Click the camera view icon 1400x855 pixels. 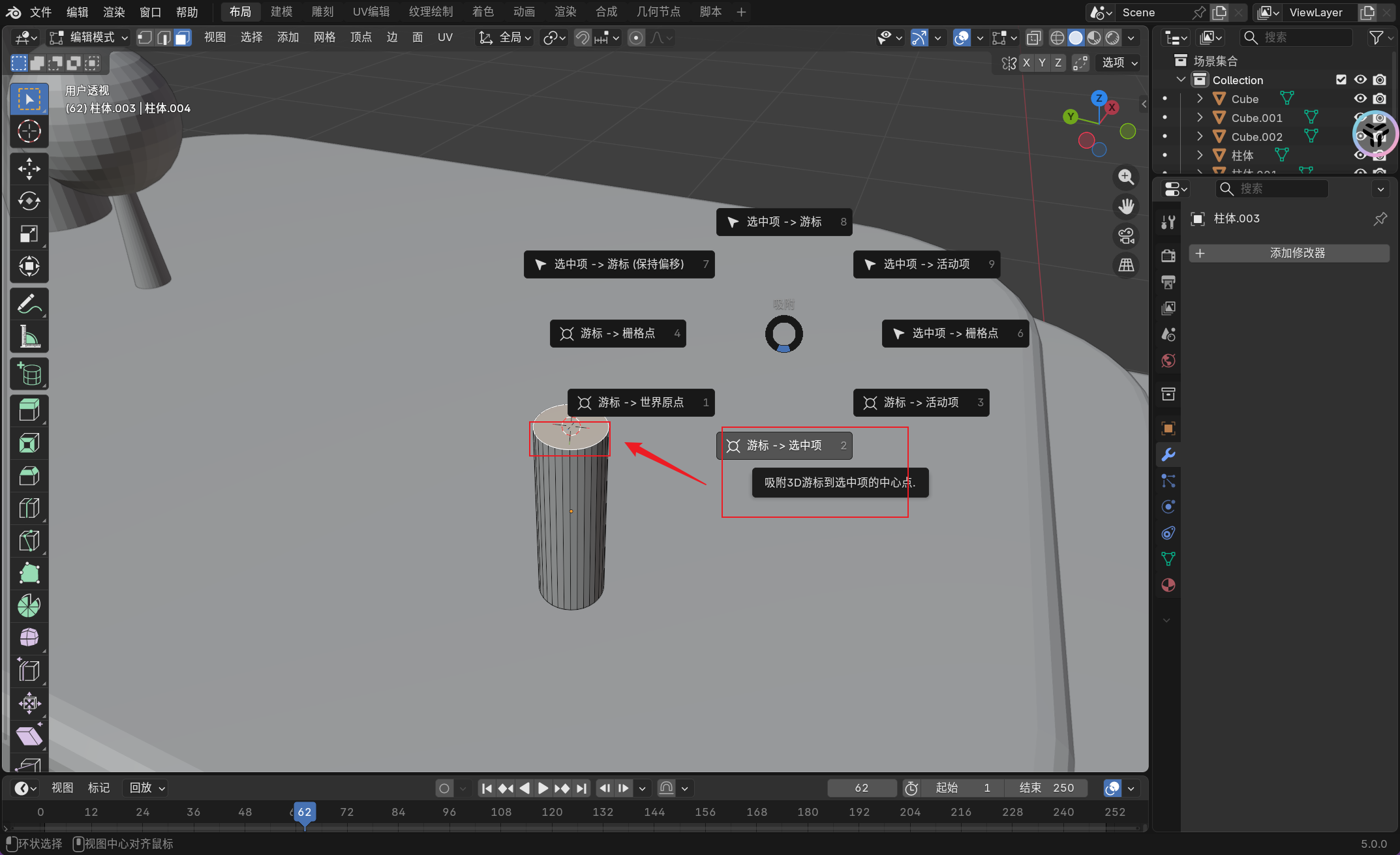point(1126,235)
